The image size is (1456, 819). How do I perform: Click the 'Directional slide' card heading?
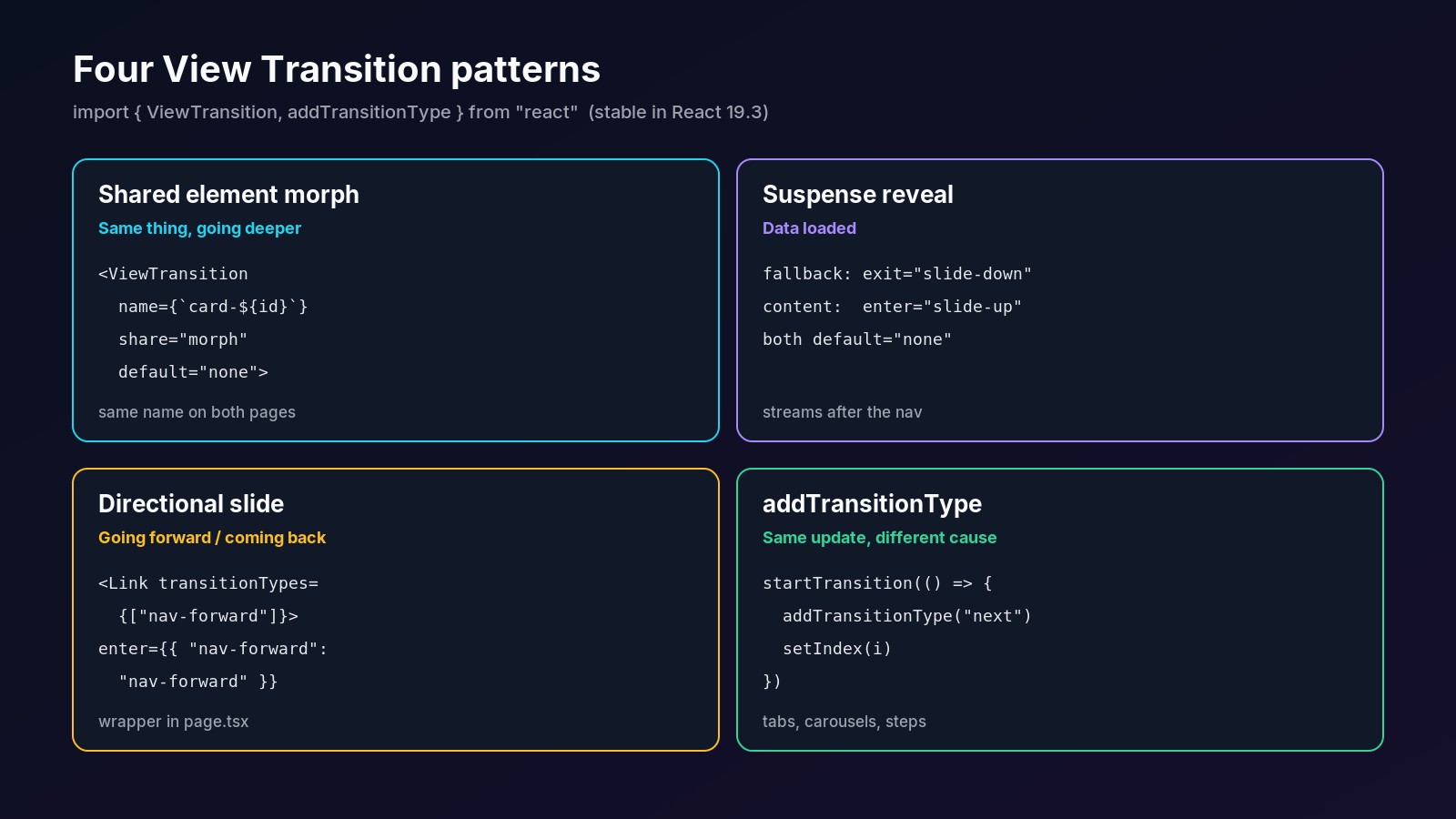191,504
